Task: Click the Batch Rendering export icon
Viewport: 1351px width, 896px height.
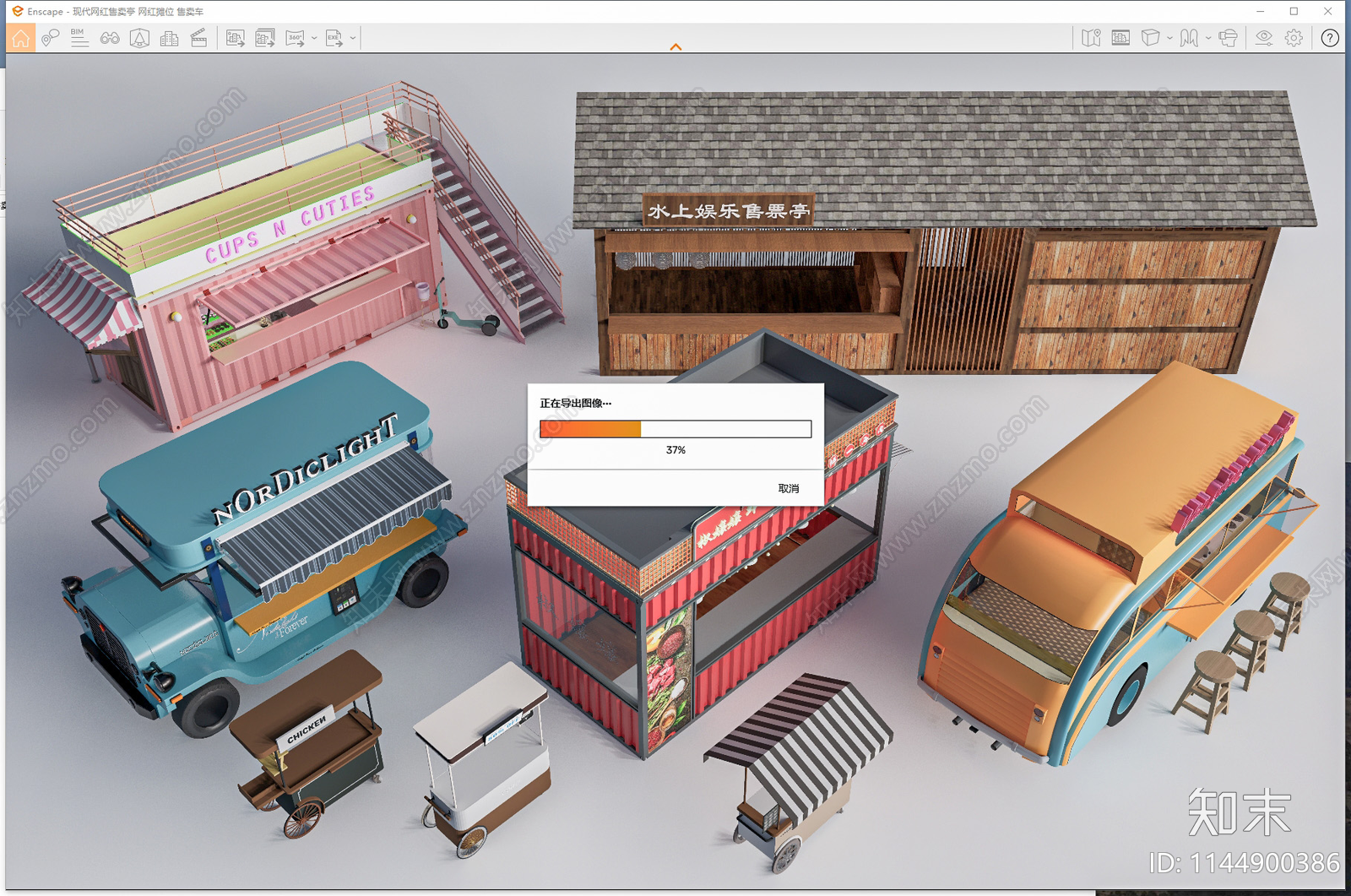Action: [x=265, y=38]
